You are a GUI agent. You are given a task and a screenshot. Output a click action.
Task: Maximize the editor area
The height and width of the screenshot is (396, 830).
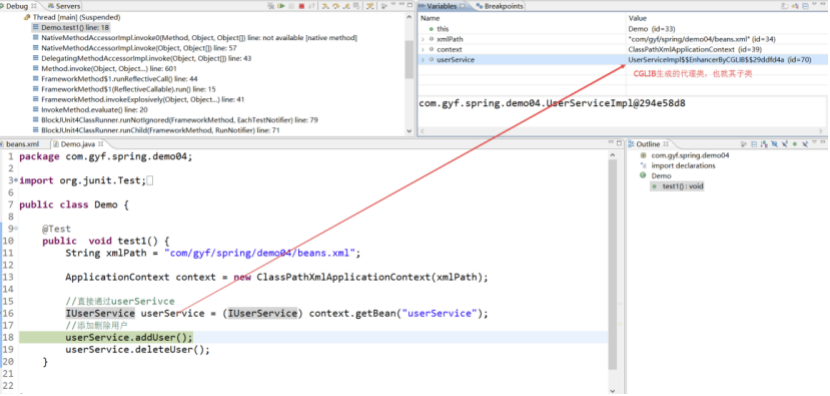618,142
